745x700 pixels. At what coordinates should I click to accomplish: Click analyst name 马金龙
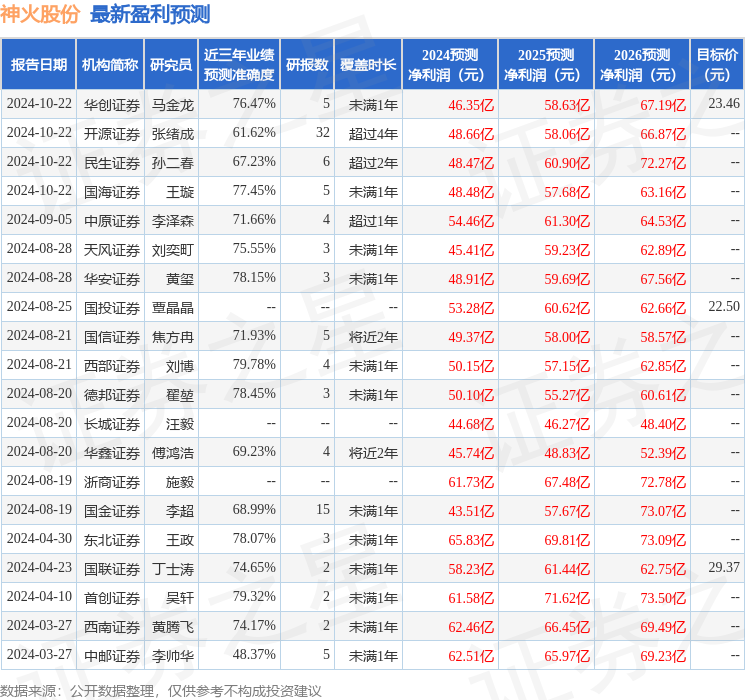[172, 105]
